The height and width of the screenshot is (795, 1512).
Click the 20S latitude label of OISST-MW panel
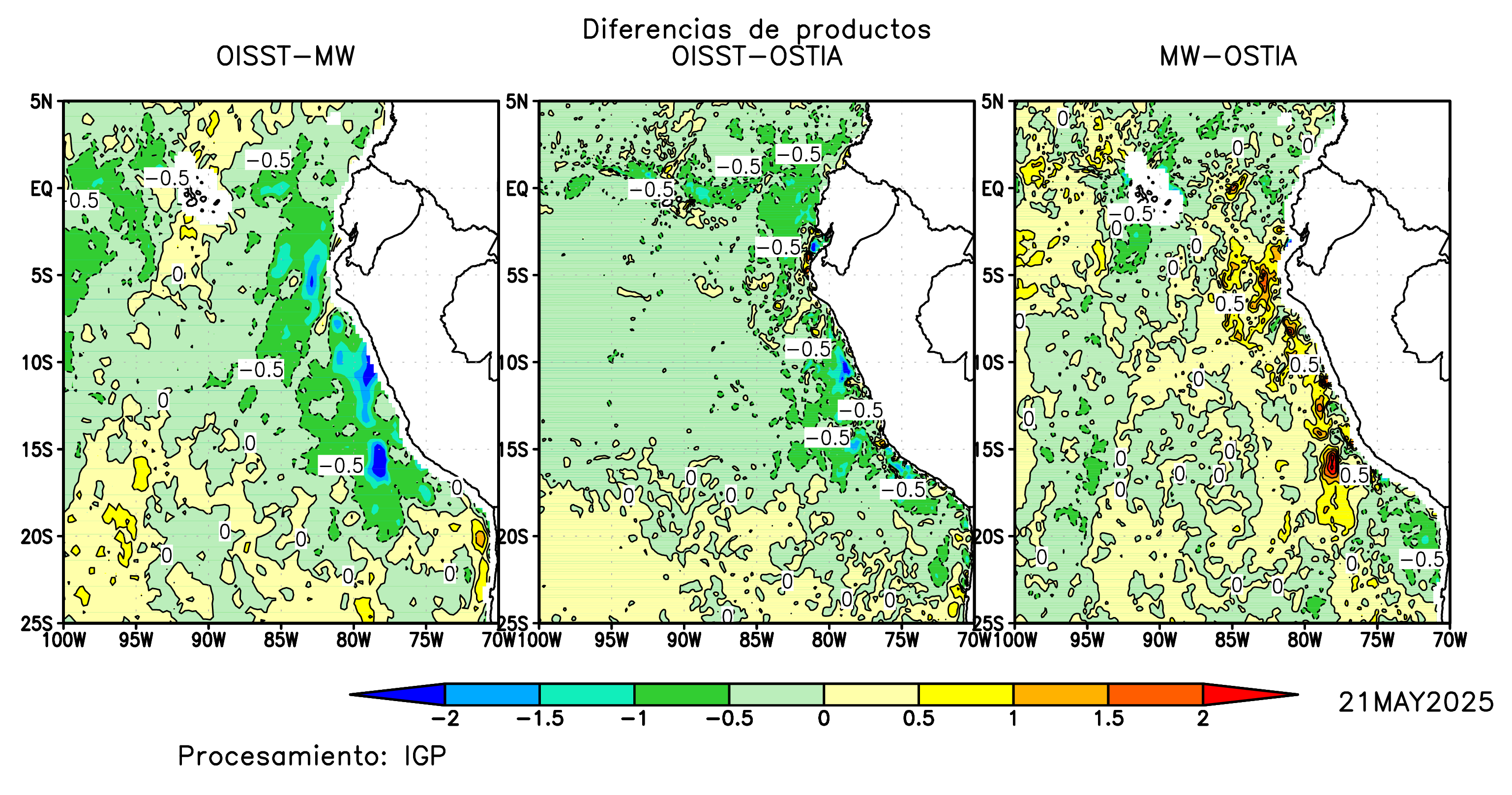(x=37, y=536)
